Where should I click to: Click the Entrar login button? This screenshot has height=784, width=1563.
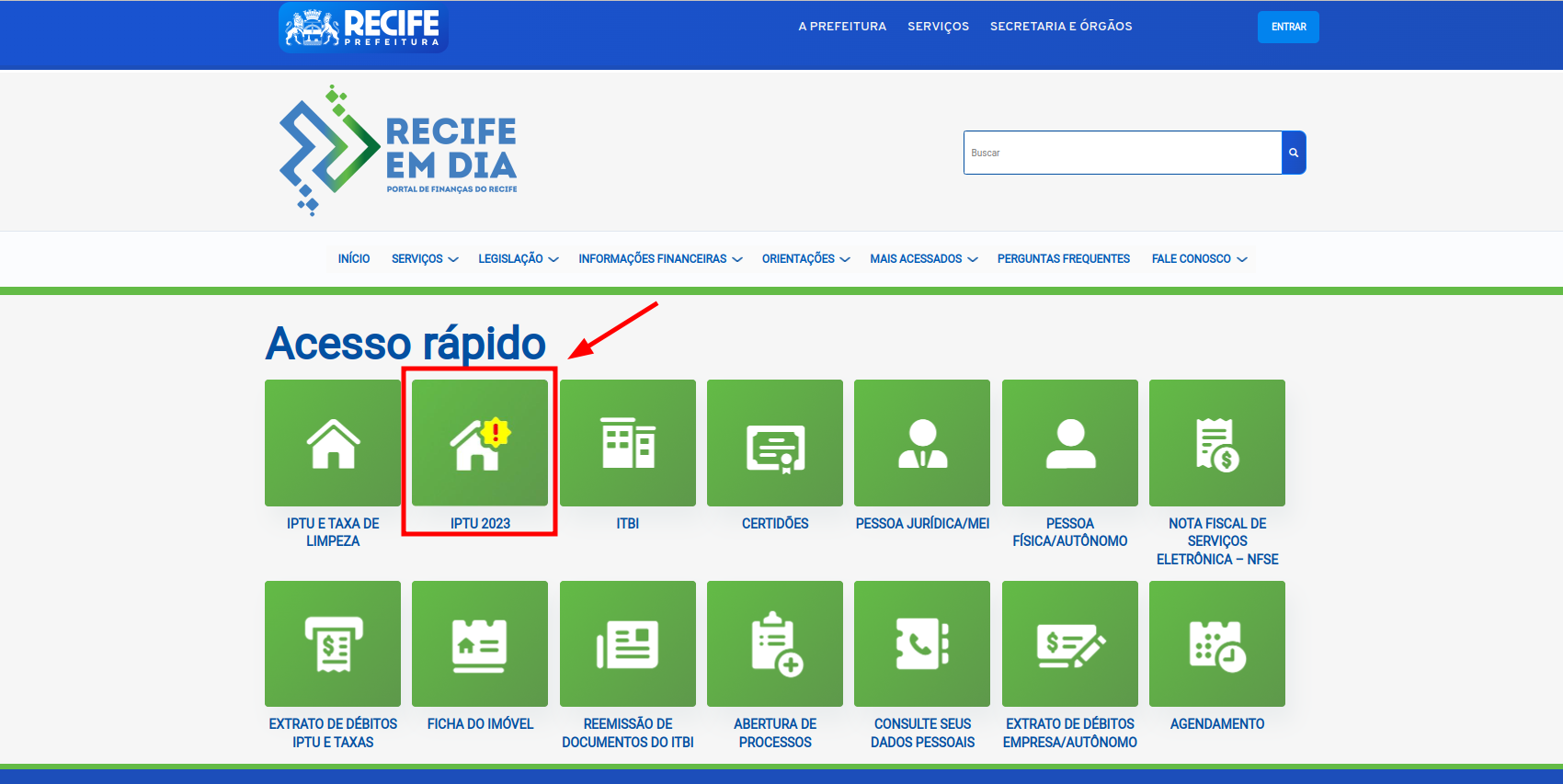[x=1288, y=27]
